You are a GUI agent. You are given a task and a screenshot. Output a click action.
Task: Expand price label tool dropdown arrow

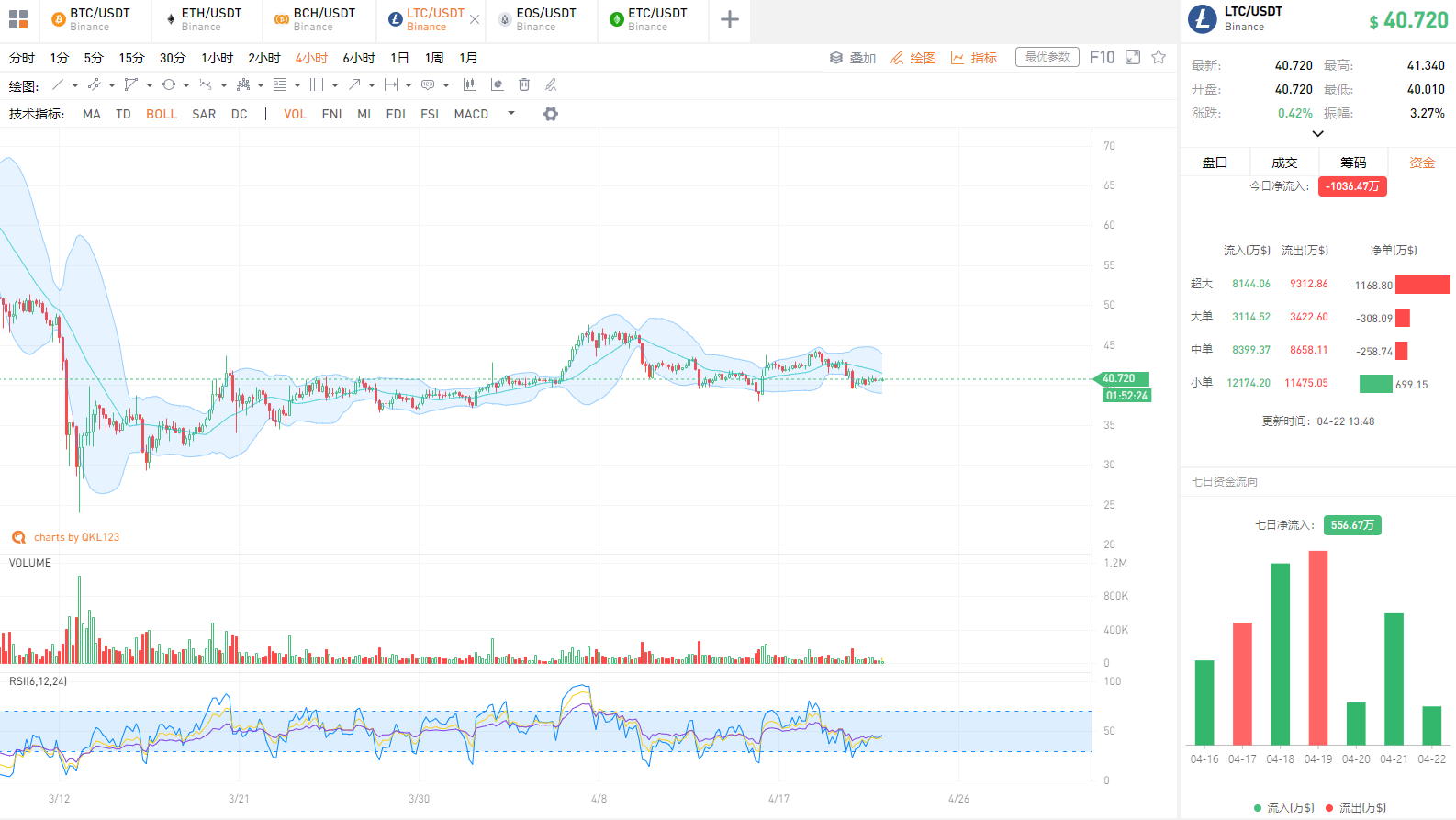point(446,85)
